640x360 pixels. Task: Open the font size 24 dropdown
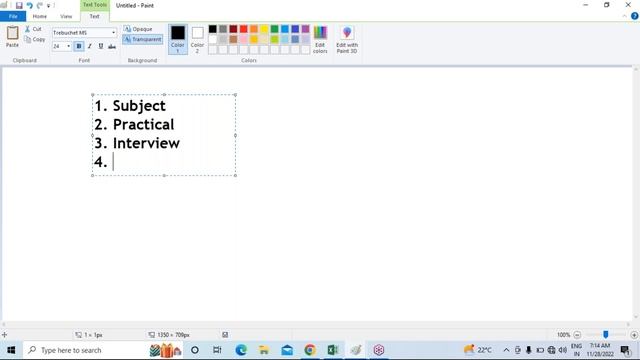pyautogui.click(x=69, y=46)
